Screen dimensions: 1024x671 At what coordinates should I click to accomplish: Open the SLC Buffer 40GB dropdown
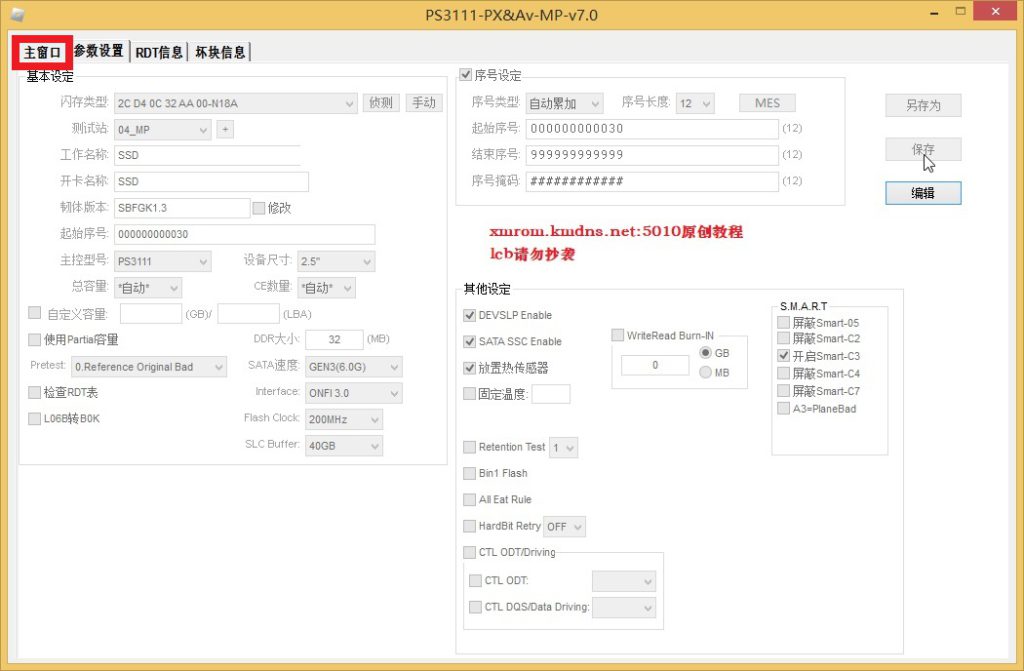(343, 446)
